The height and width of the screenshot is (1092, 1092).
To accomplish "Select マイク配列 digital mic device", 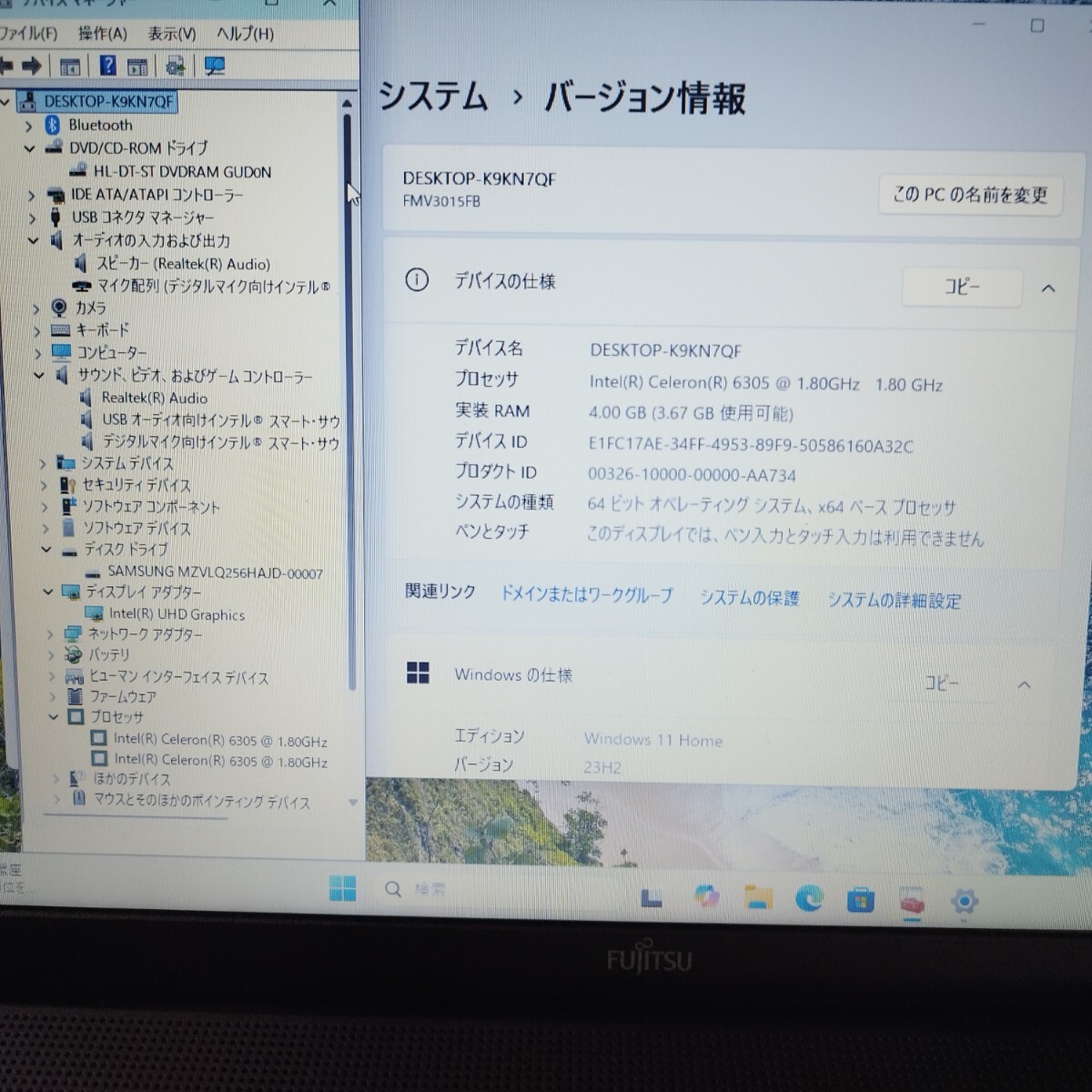I will 213,287.
